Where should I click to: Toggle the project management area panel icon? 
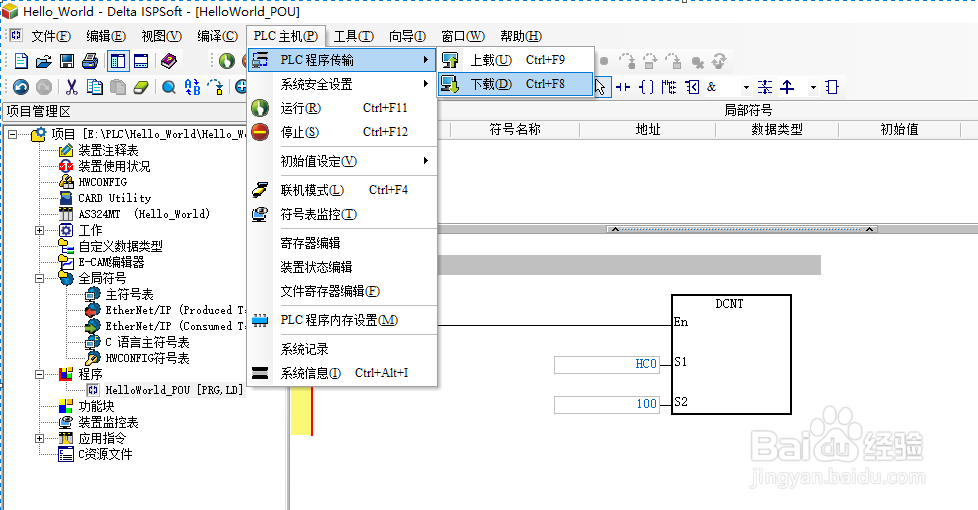117,60
